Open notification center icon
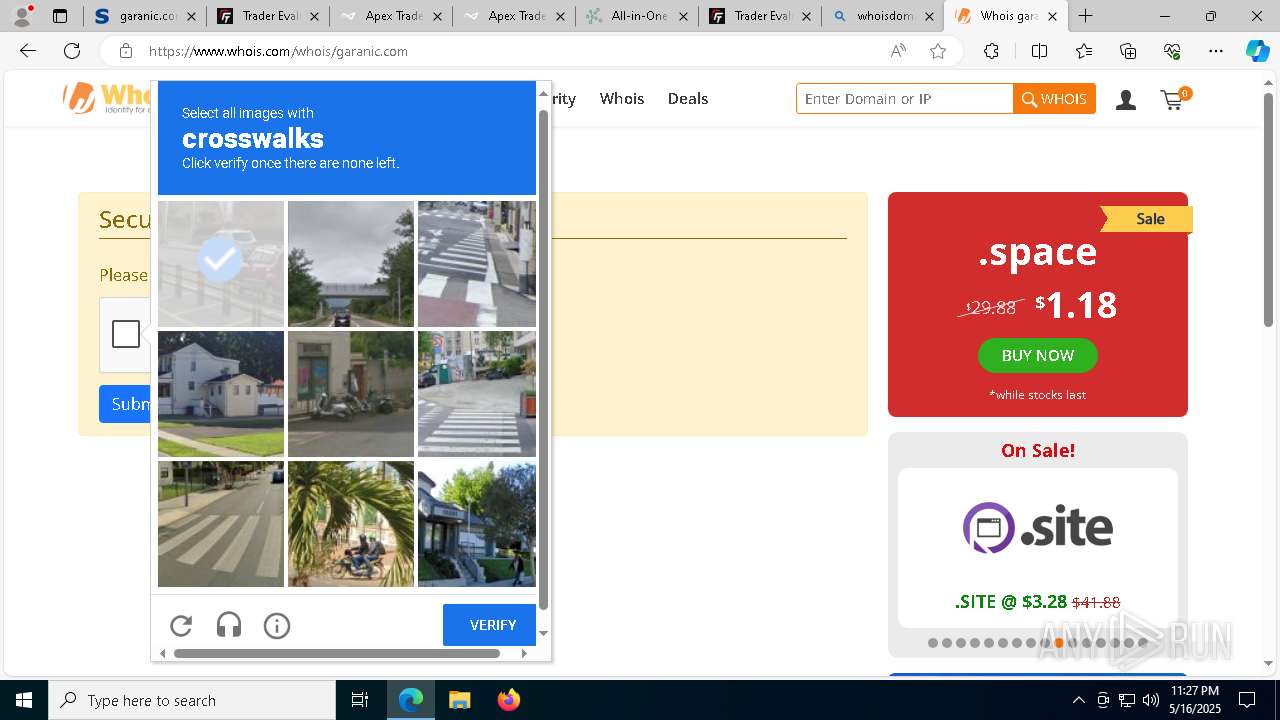This screenshot has height=720, width=1280. coord(1247,700)
